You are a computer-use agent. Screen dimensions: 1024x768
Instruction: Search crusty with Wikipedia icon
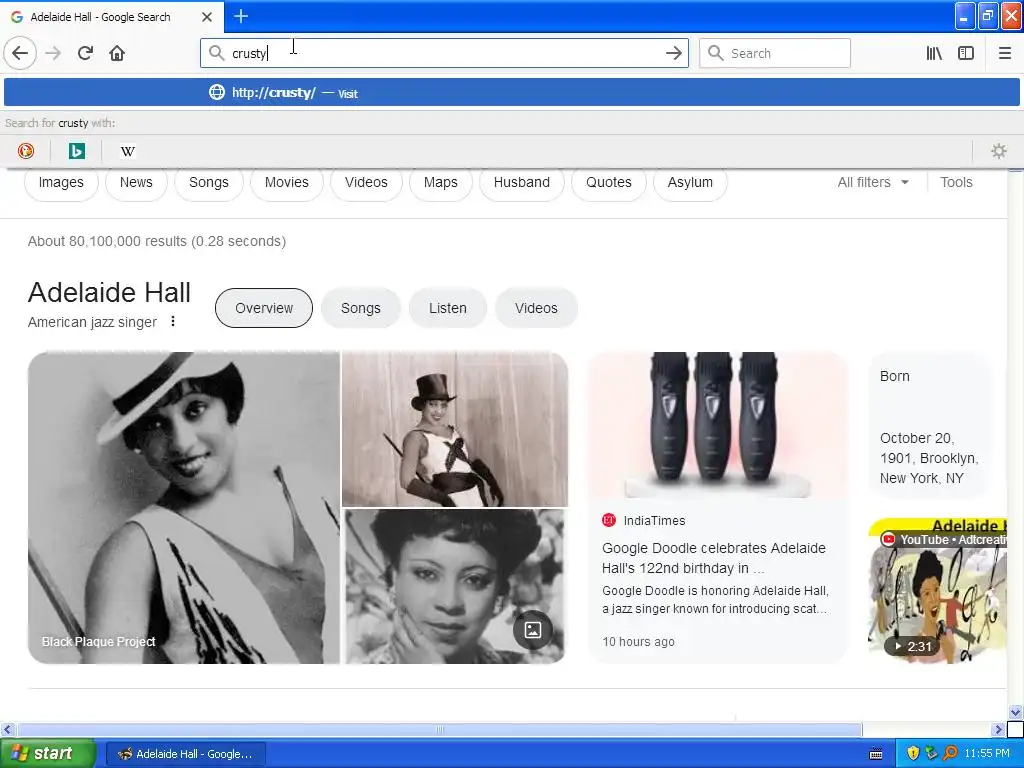click(128, 151)
